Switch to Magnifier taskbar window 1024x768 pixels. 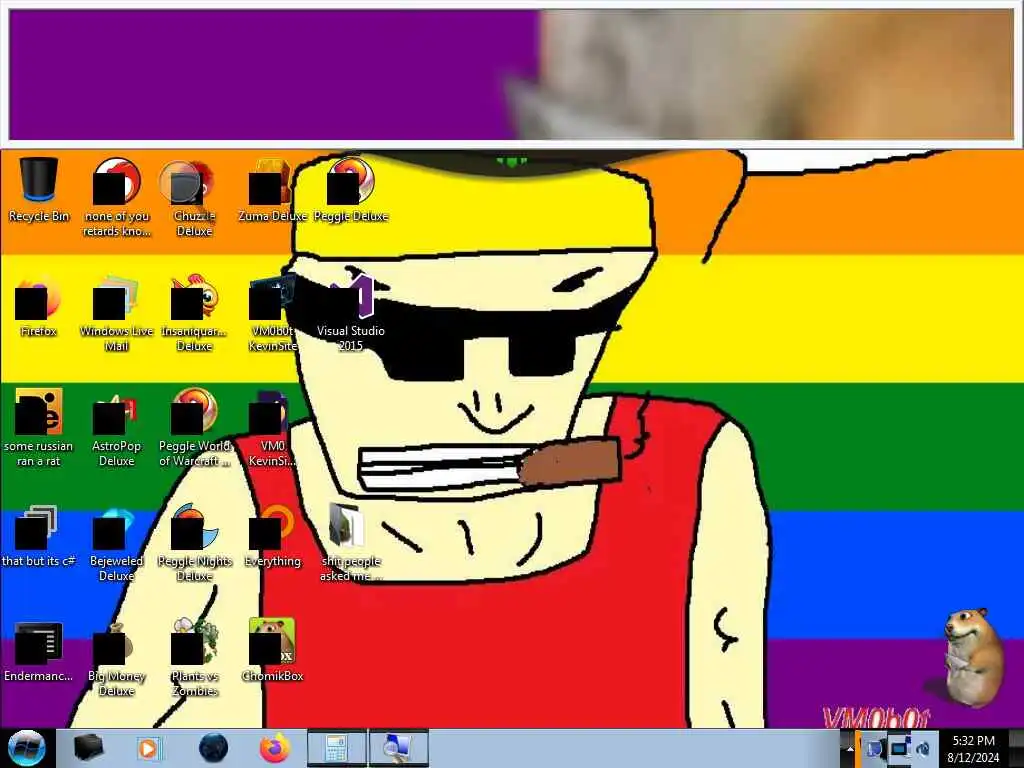tap(398, 748)
